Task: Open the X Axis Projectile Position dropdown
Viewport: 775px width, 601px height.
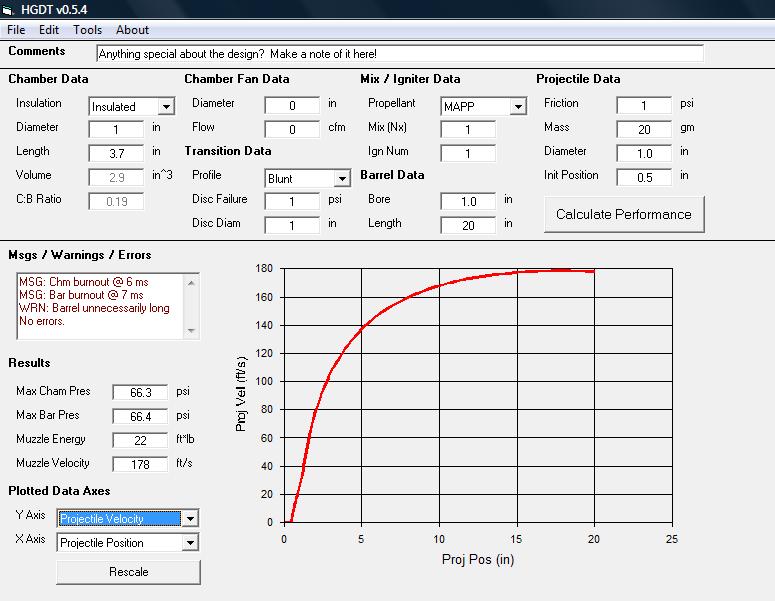Action: click(190, 542)
